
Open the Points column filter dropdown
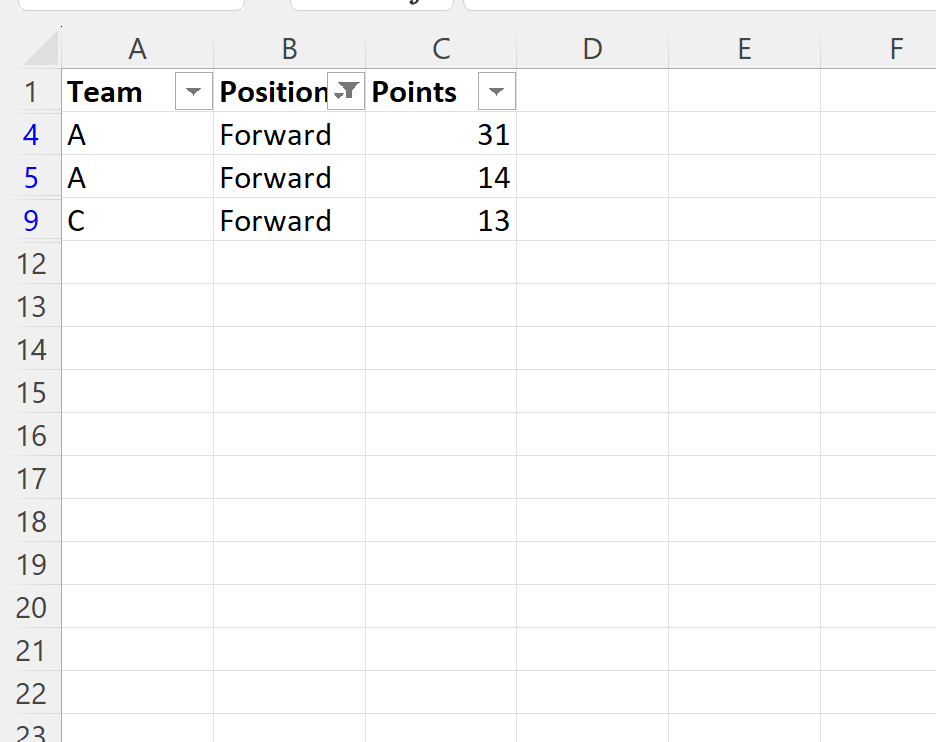click(497, 91)
